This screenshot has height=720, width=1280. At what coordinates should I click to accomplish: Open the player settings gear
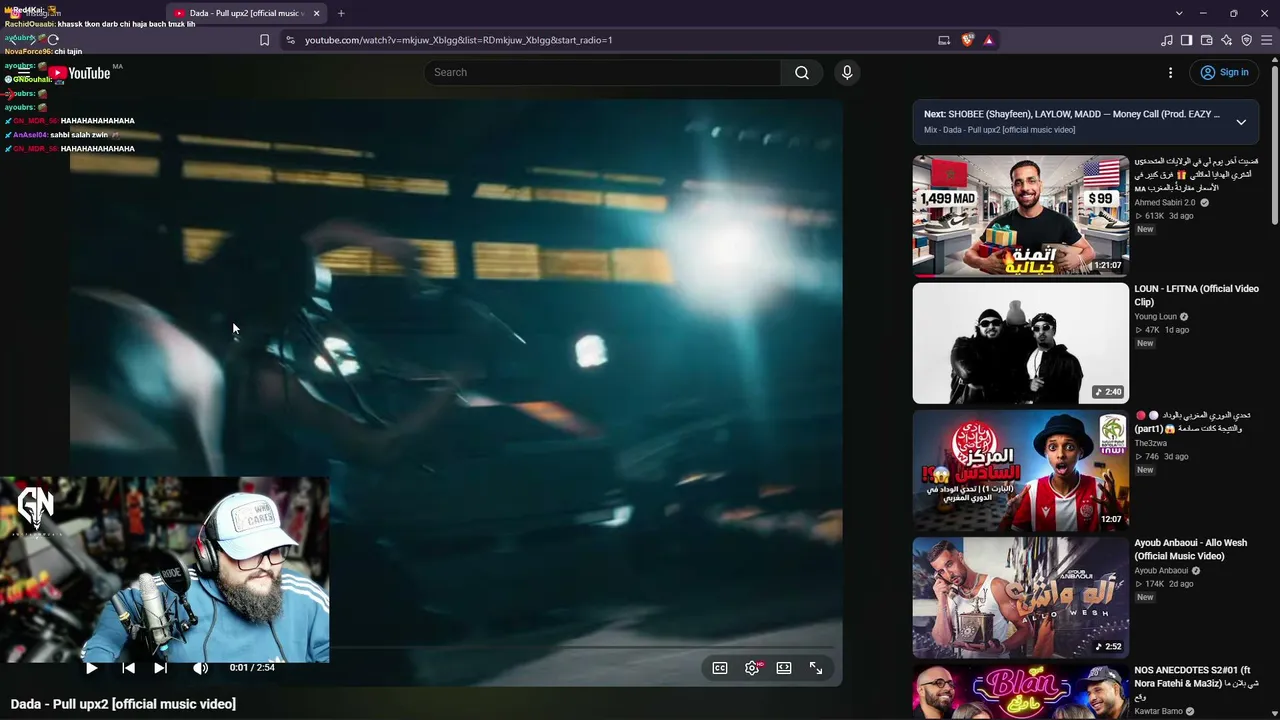coord(752,668)
